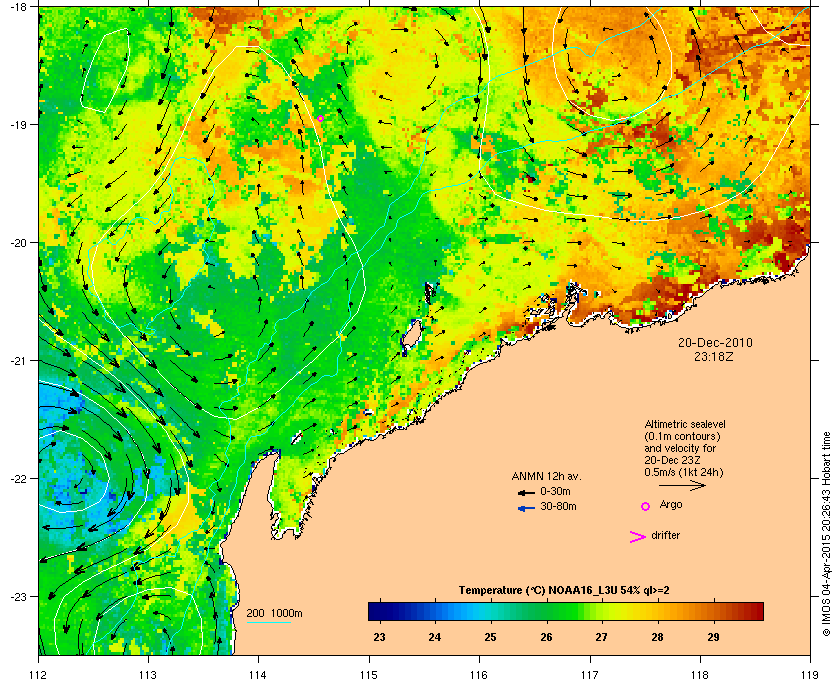The height and width of the screenshot is (680, 840).
Task: Click the white-outlined island near 115.4, -20.8
Action: click(x=411, y=337)
